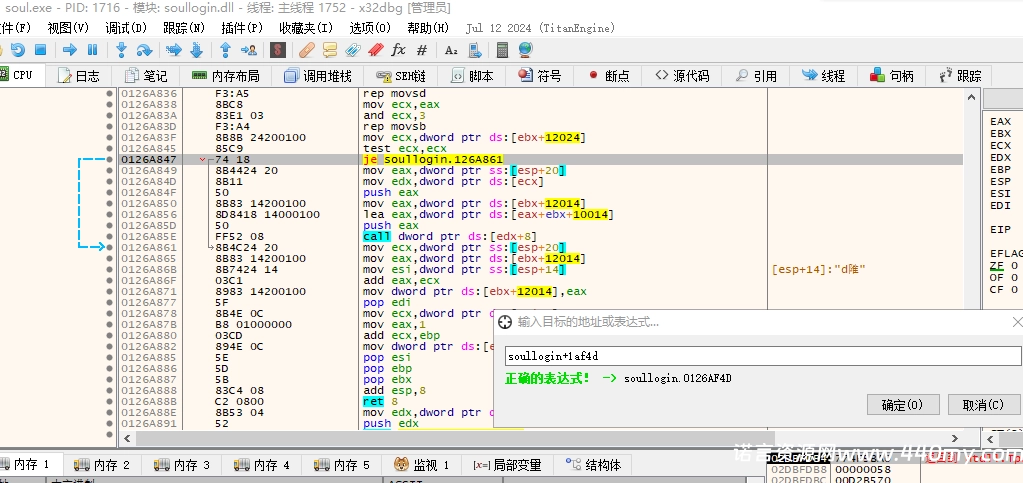This screenshot has width=1023, height=483.
Task: Step into the next instruction
Action: pos(121,50)
